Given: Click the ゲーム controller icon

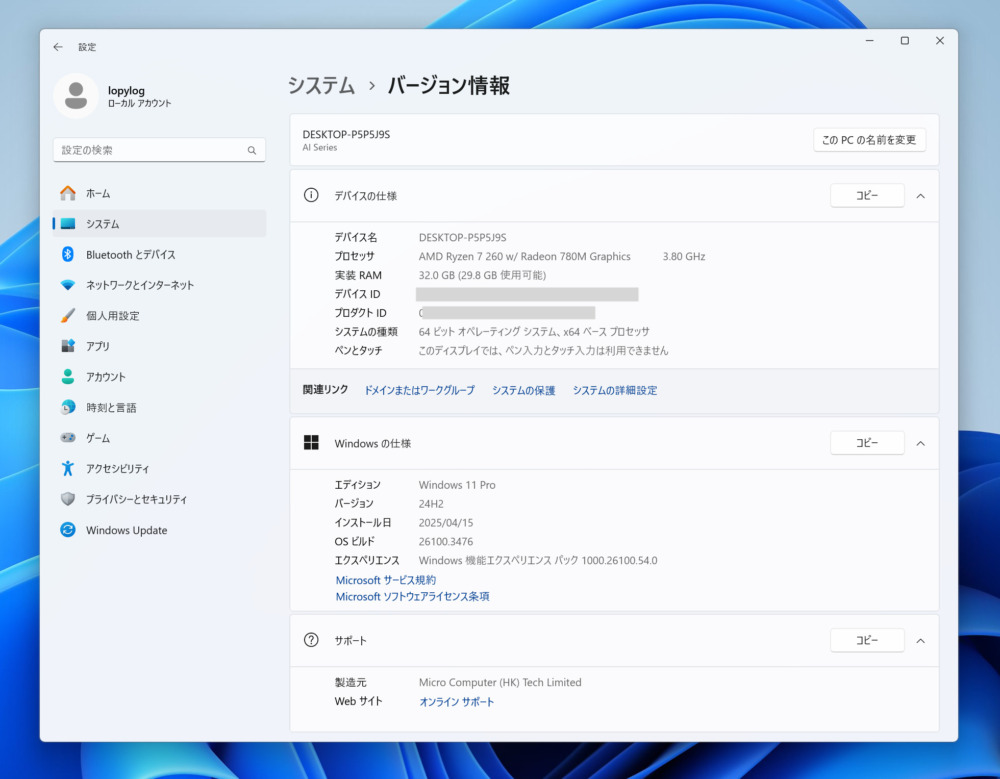Looking at the screenshot, I should [x=68, y=438].
